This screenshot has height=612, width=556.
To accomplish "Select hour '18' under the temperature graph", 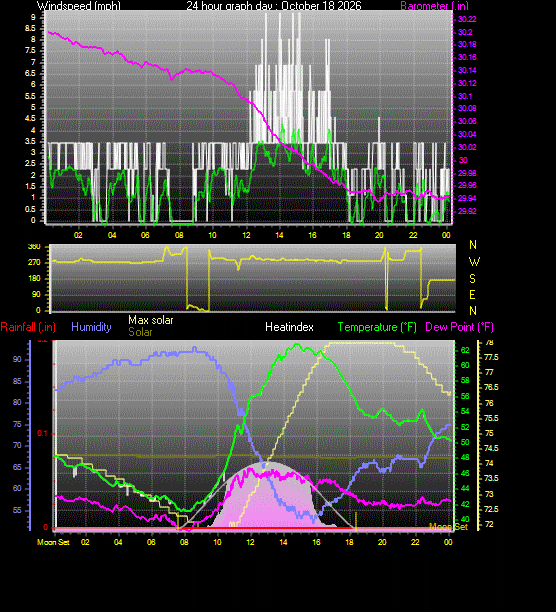I will click(349, 542).
